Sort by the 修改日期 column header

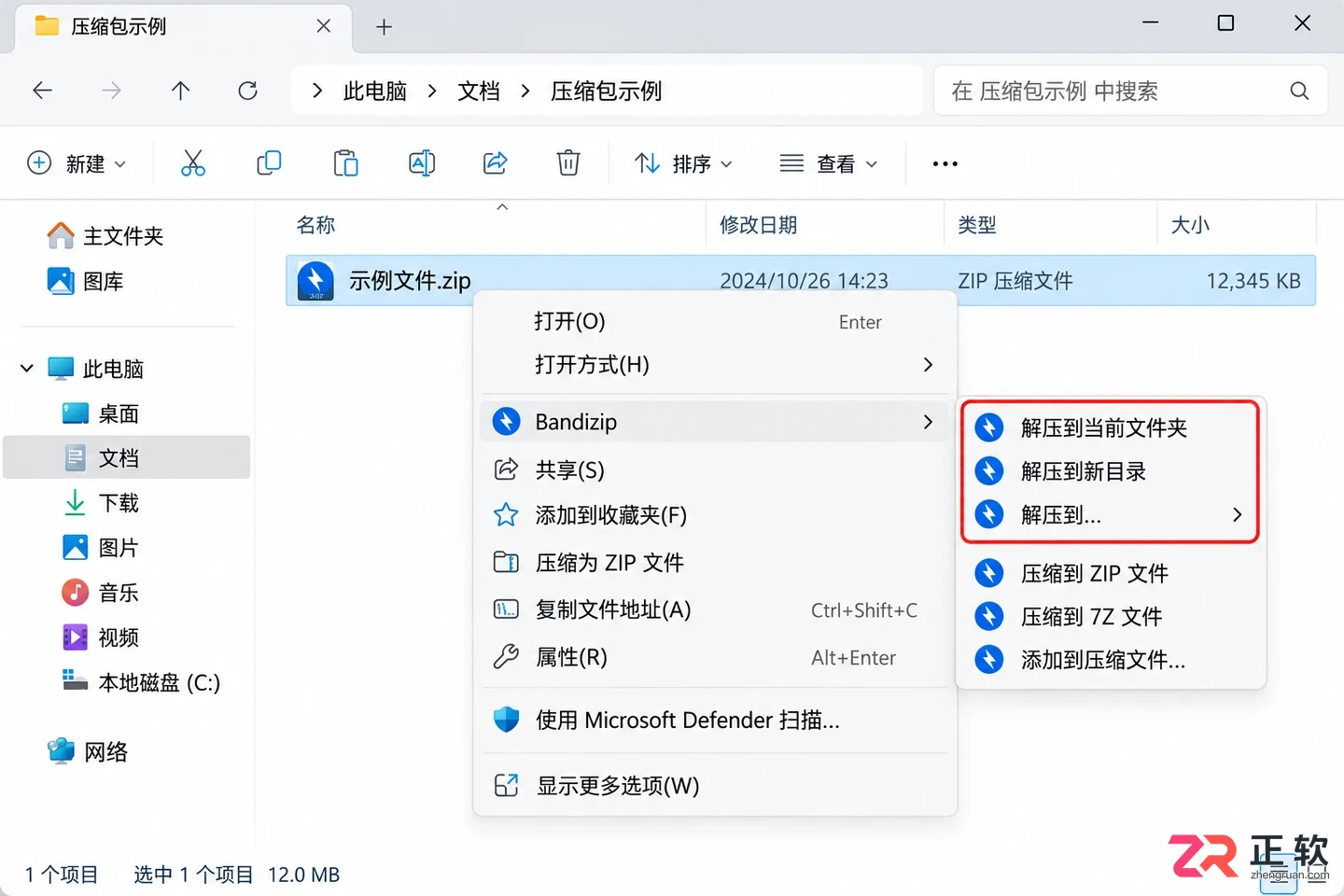758,225
